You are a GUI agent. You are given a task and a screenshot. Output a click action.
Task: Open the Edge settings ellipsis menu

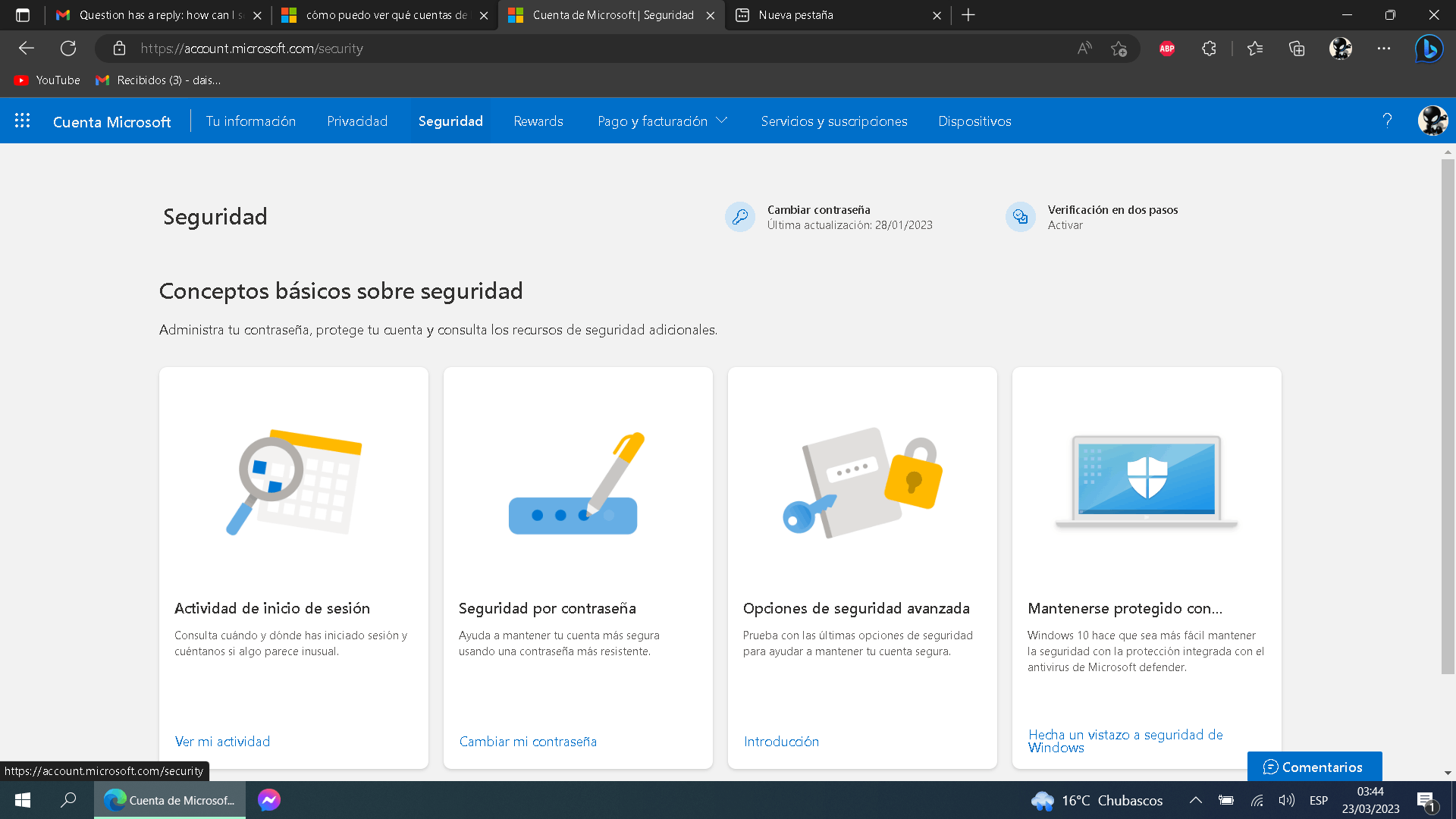(1384, 49)
